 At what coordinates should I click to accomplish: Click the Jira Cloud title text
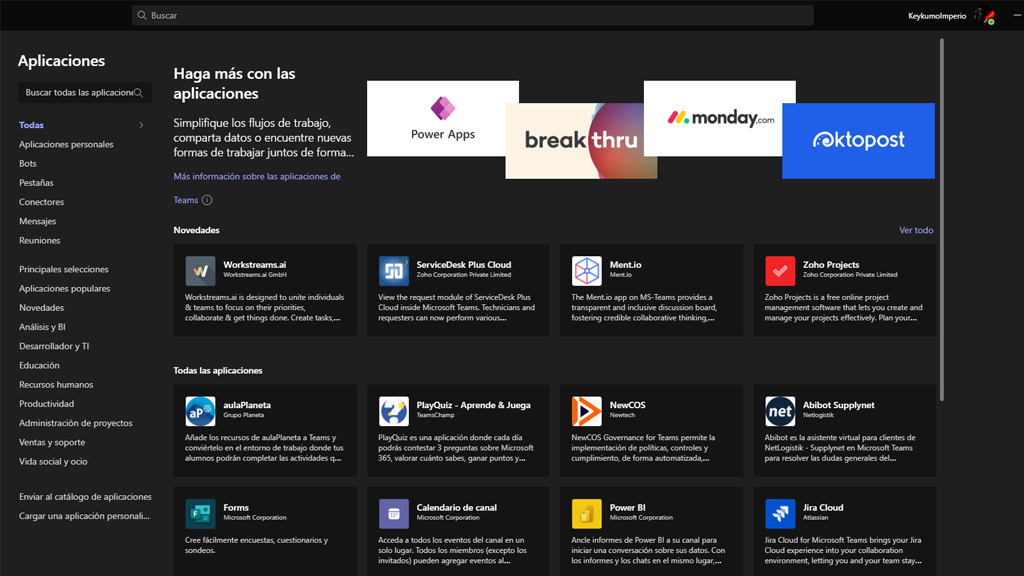[x=823, y=507]
